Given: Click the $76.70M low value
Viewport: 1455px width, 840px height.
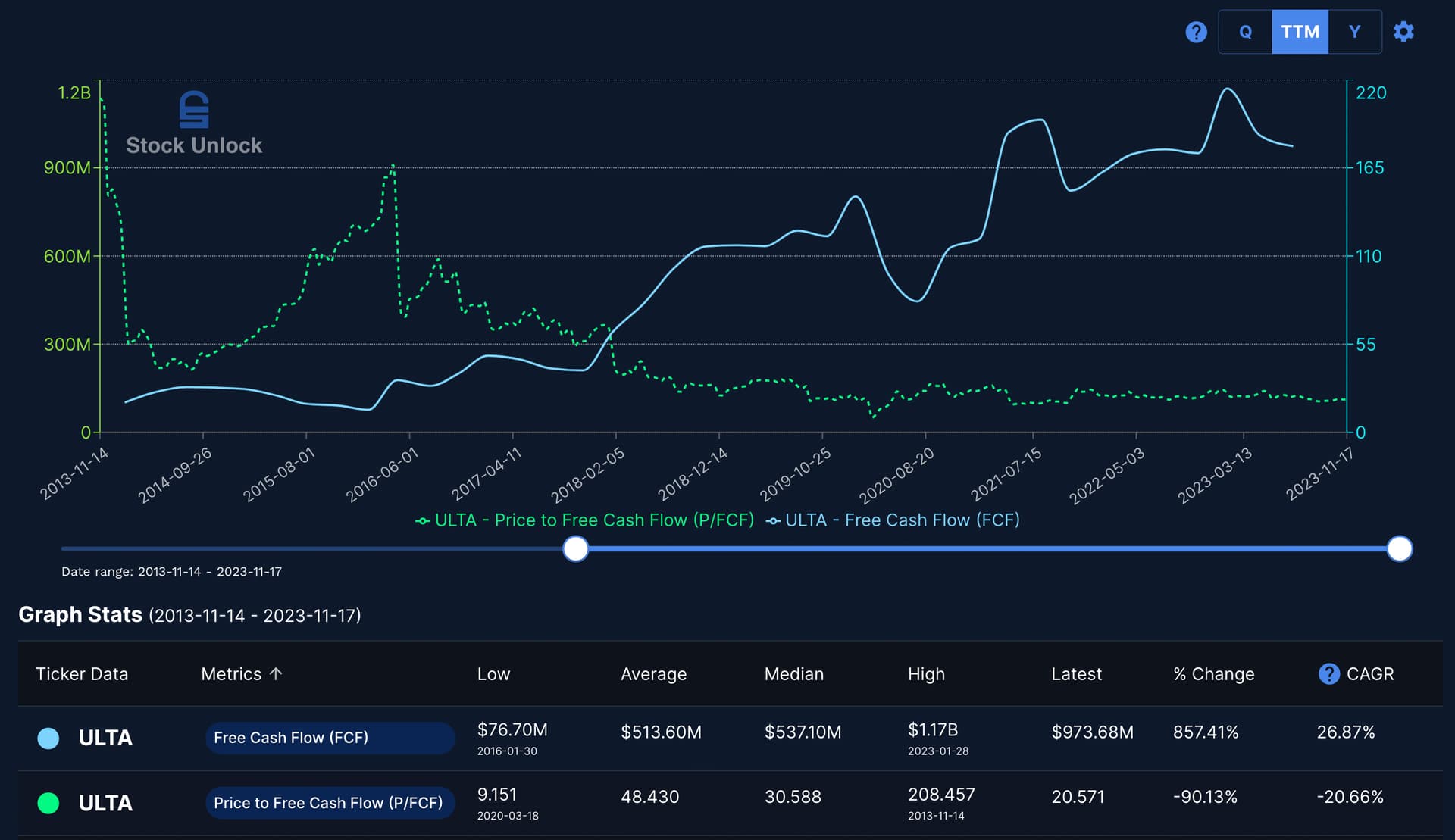Looking at the screenshot, I should [512, 729].
